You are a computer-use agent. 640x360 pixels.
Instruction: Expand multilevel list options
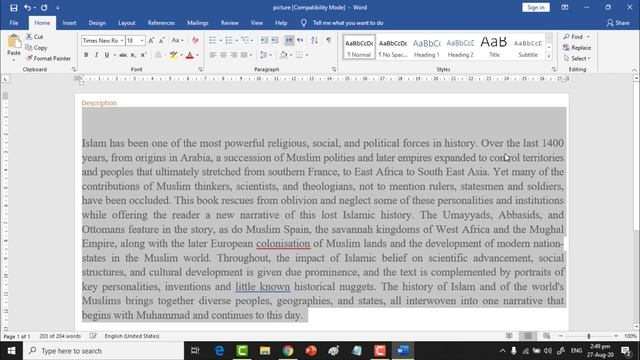pyautogui.click(x=252, y=40)
